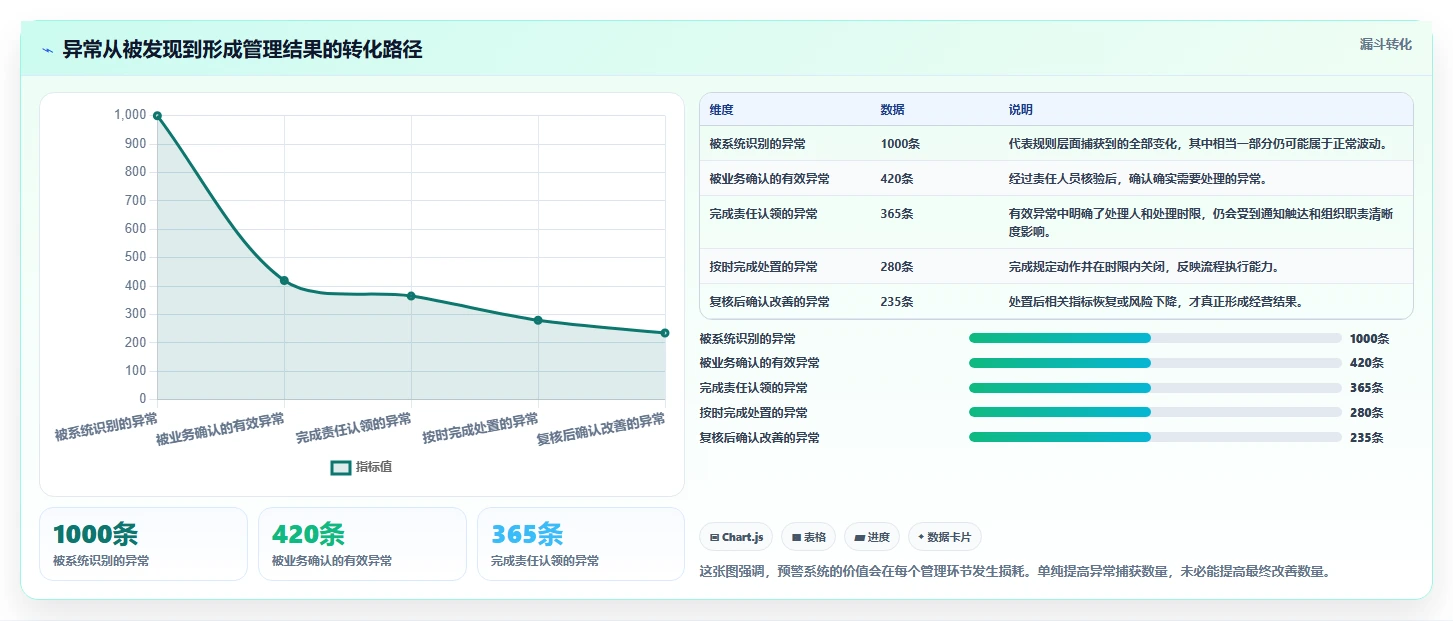Screen dimensions: 1453x621
Task: Click the 维度 column header
Action: 721,110
